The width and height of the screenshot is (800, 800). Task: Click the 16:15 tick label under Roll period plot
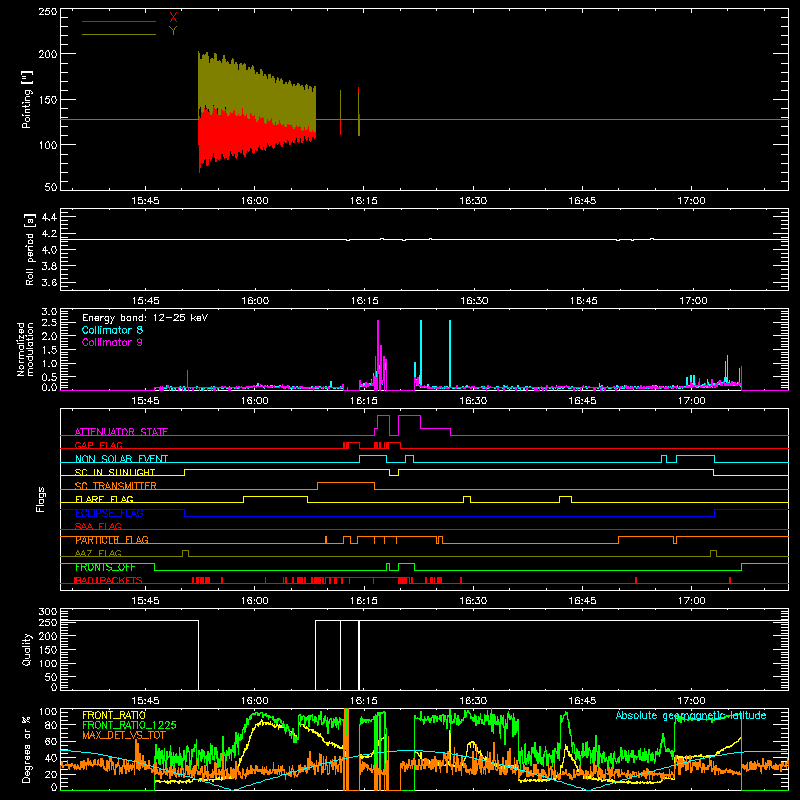(365, 301)
